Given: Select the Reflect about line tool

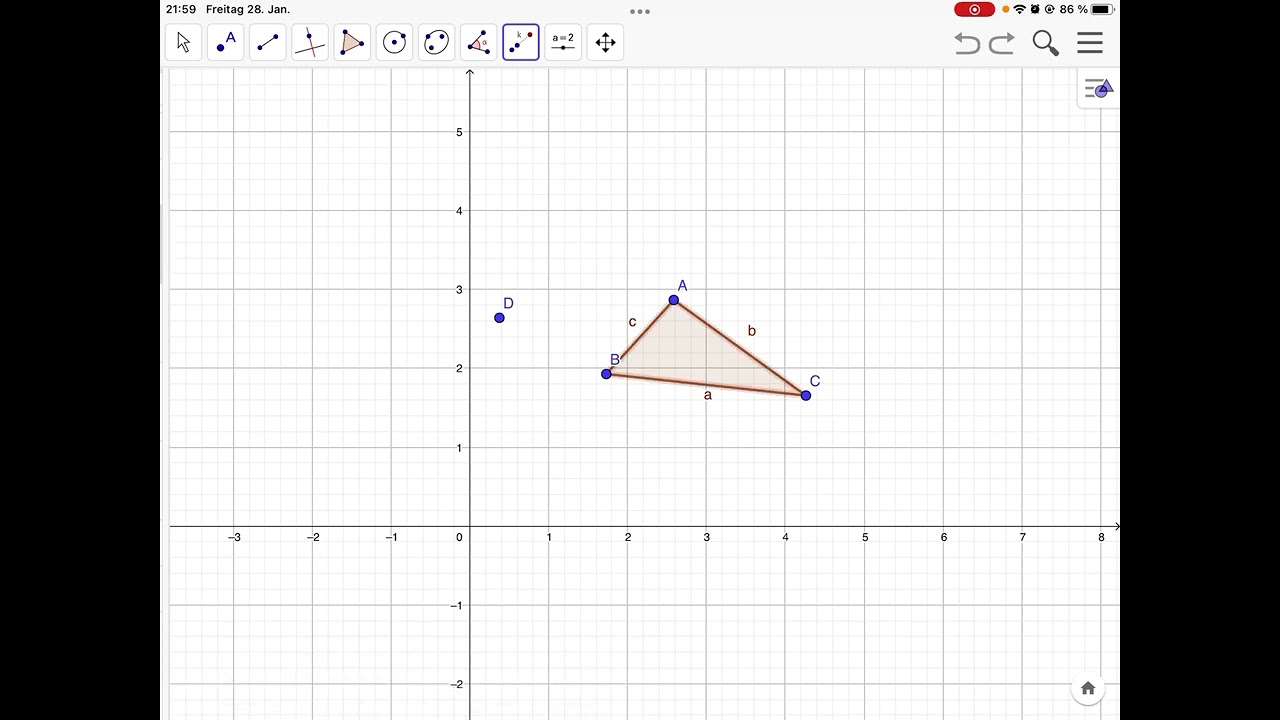Looking at the screenshot, I should pos(521,42).
